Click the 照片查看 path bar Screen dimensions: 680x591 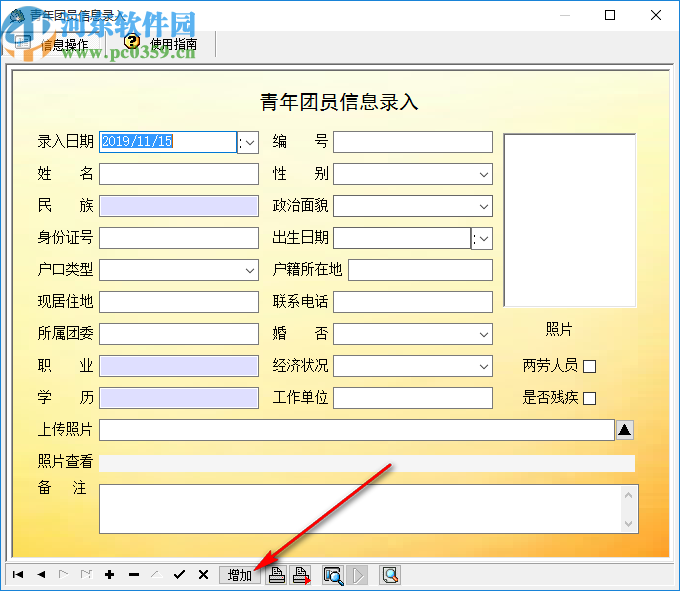click(x=367, y=463)
